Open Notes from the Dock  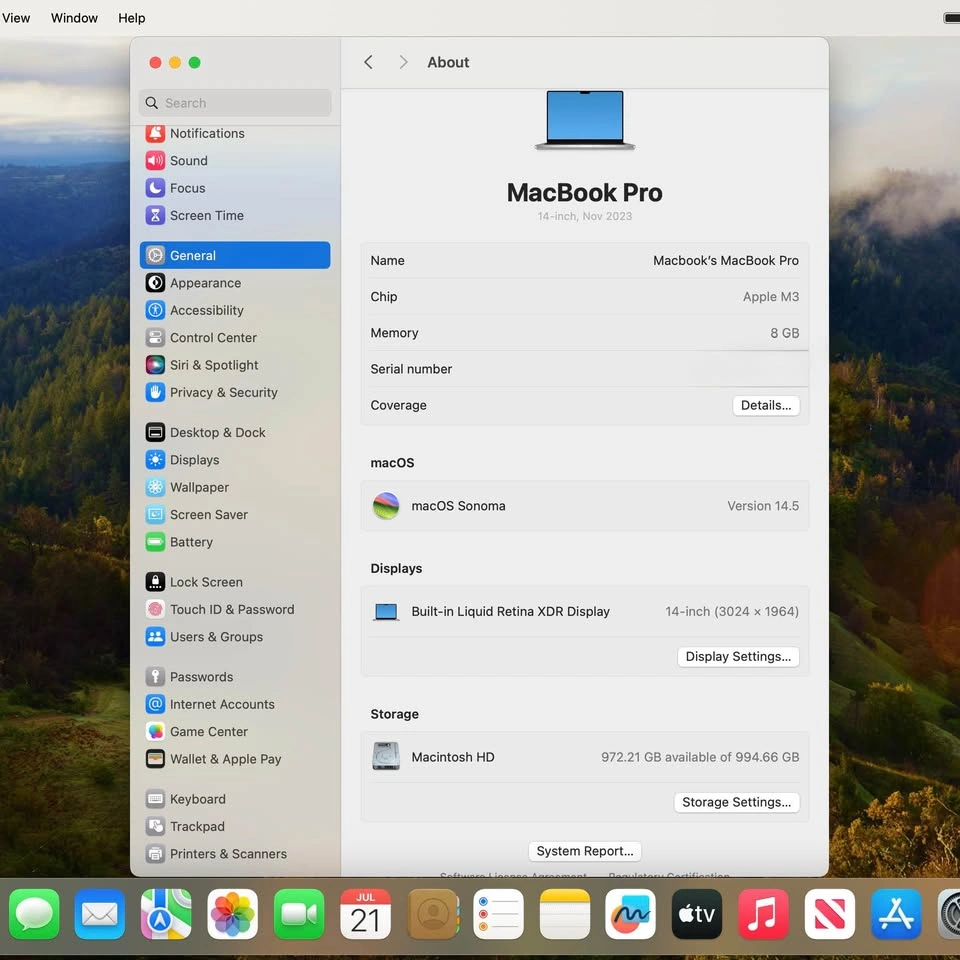565,914
